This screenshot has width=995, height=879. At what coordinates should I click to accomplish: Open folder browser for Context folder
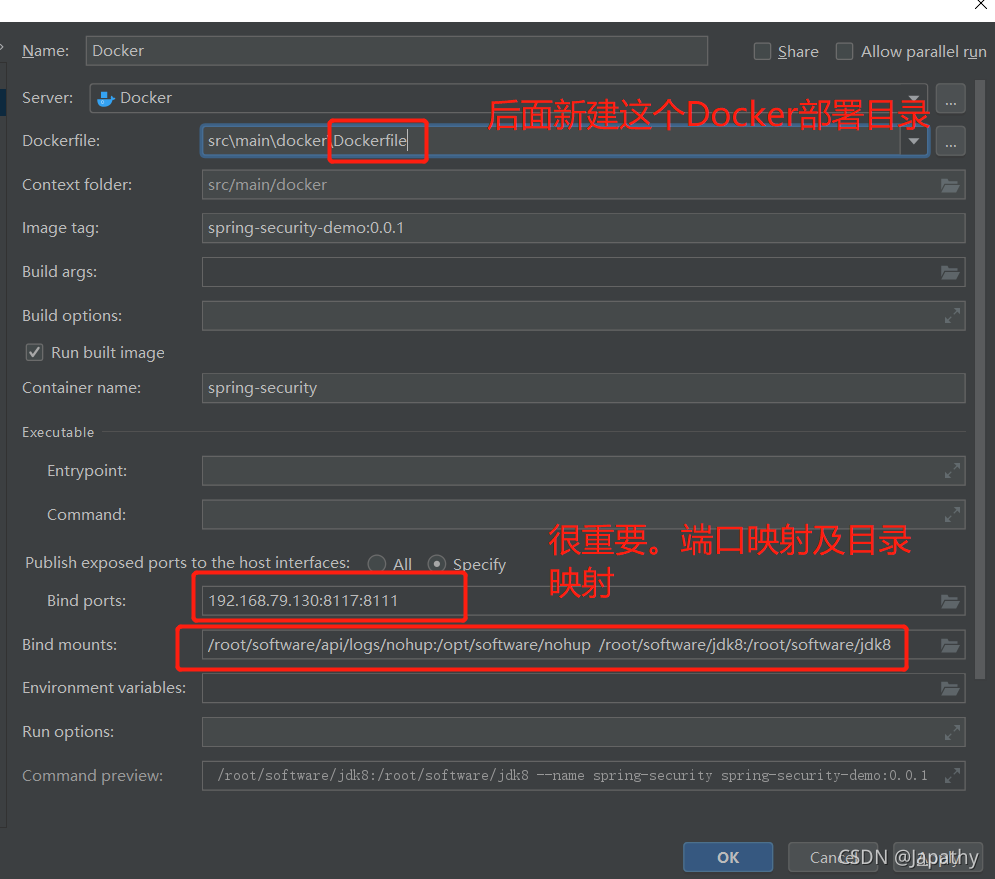pyautogui.click(x=949, y=185)
